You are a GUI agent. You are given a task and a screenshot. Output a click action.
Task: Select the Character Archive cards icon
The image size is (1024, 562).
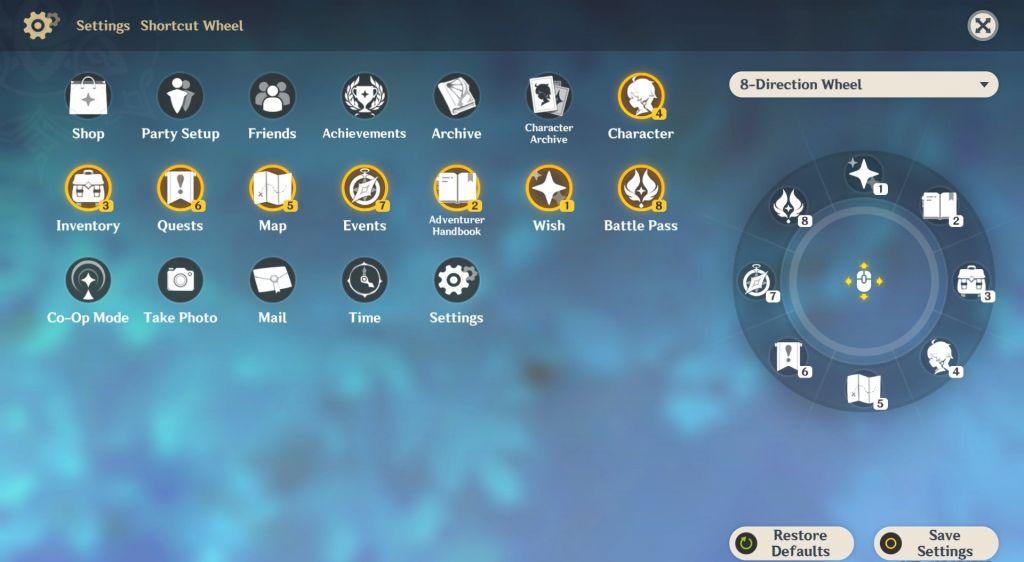[549, 96]
